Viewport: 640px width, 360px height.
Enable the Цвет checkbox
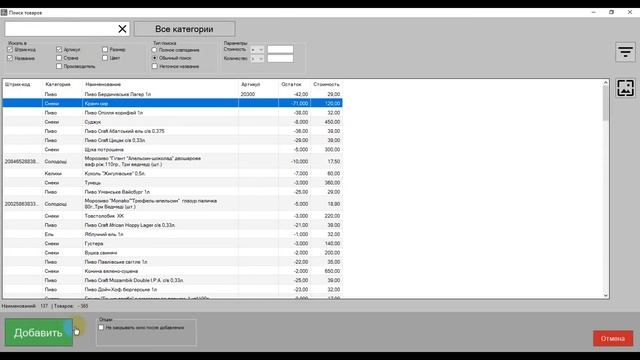pos(105,58)
